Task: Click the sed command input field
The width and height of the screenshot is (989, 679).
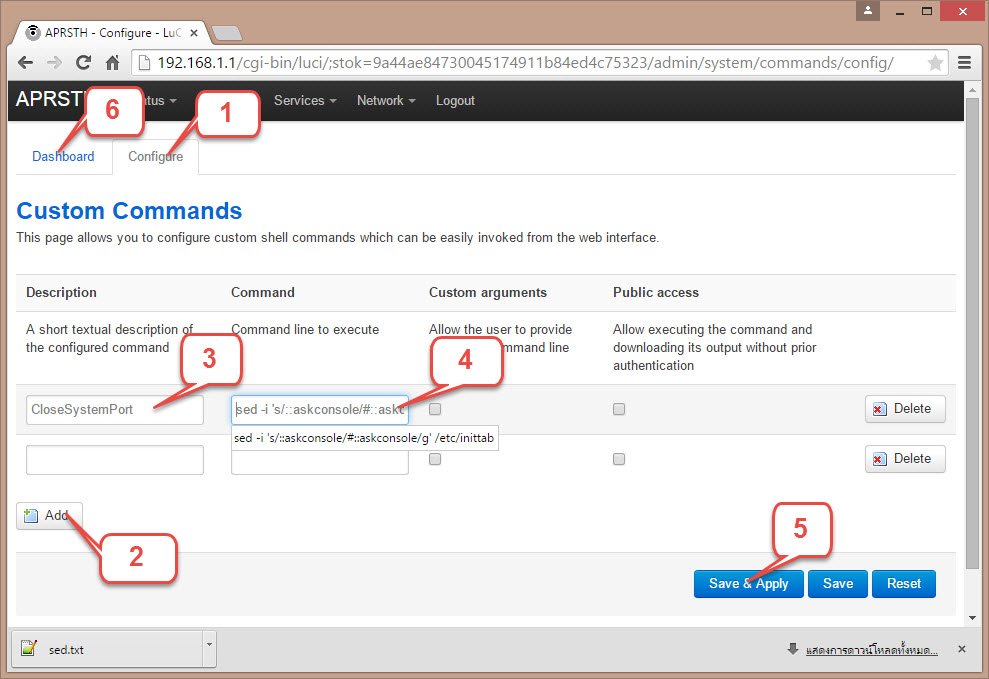Action: pyautogui.click(x=320, y=410)
